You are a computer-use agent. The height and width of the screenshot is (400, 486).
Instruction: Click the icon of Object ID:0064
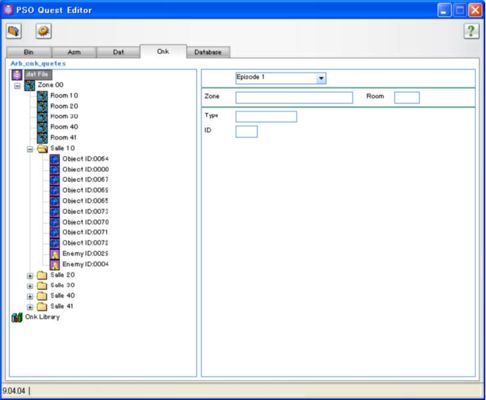click(x=55, y=159)
